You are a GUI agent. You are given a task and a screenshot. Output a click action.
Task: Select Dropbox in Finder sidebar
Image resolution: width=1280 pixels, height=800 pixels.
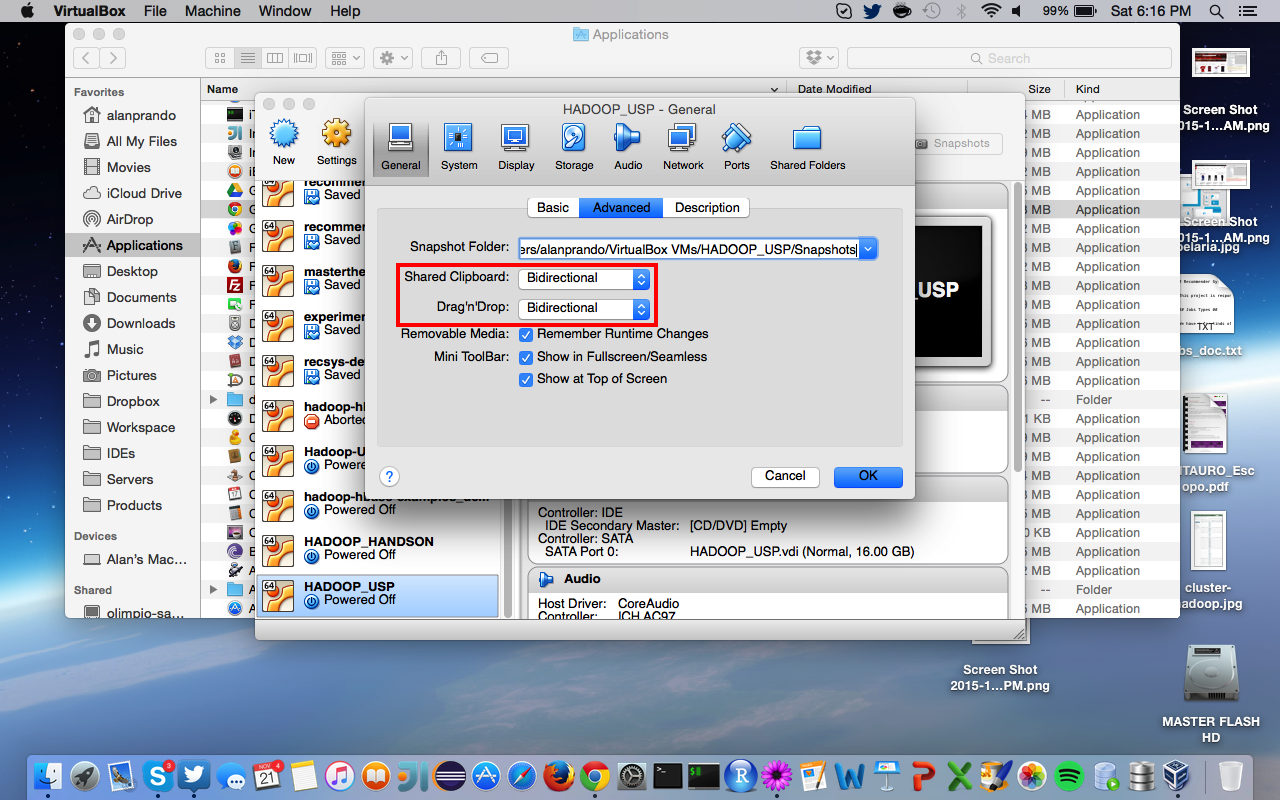pos(133,401)
